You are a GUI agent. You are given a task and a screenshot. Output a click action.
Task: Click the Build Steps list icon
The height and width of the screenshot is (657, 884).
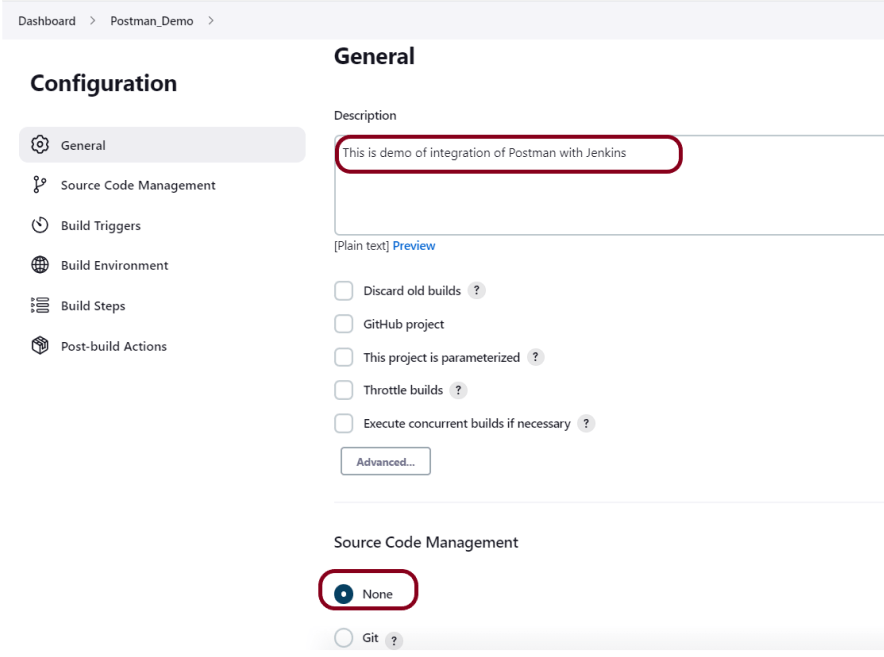tap(40, 306)
